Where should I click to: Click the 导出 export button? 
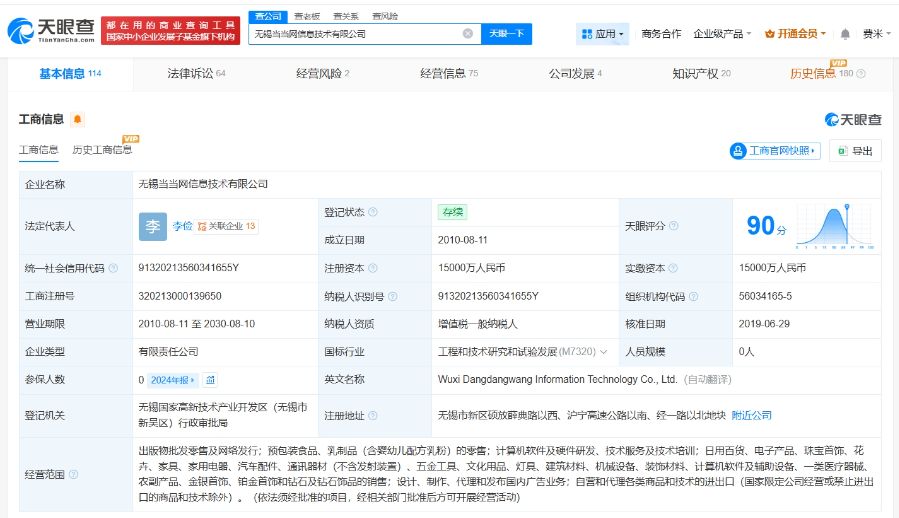pyautogui.click(x=856, y=151)
